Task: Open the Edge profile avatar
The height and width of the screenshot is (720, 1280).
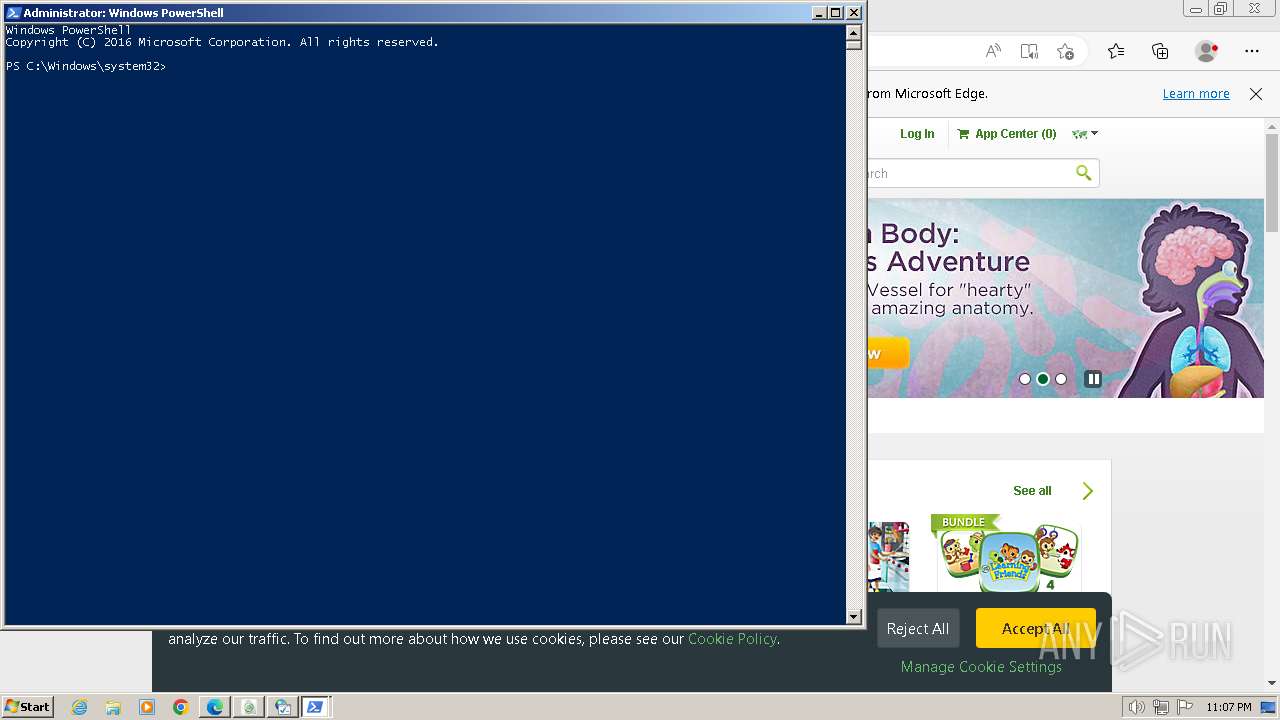Action: [x=1206, y=51]
